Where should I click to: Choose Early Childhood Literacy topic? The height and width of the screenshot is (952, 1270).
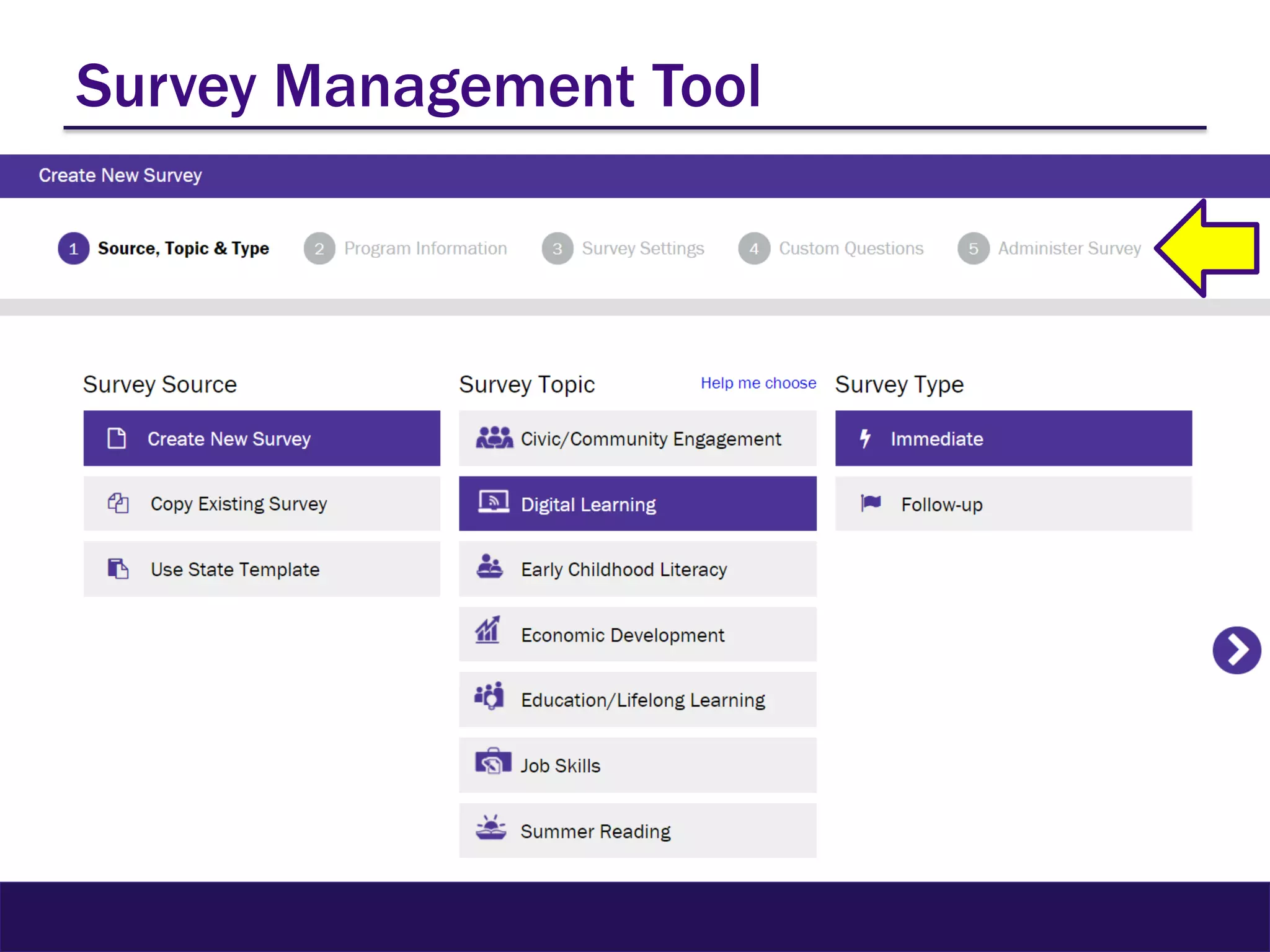click(x=637, y=569)
